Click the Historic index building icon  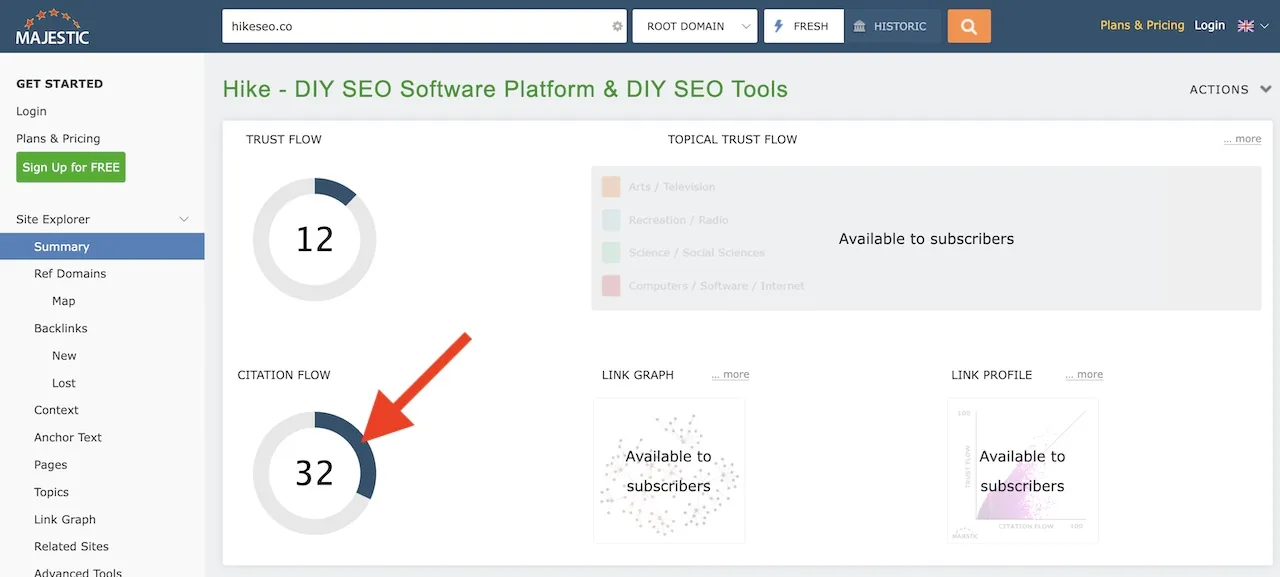(860, 27)
